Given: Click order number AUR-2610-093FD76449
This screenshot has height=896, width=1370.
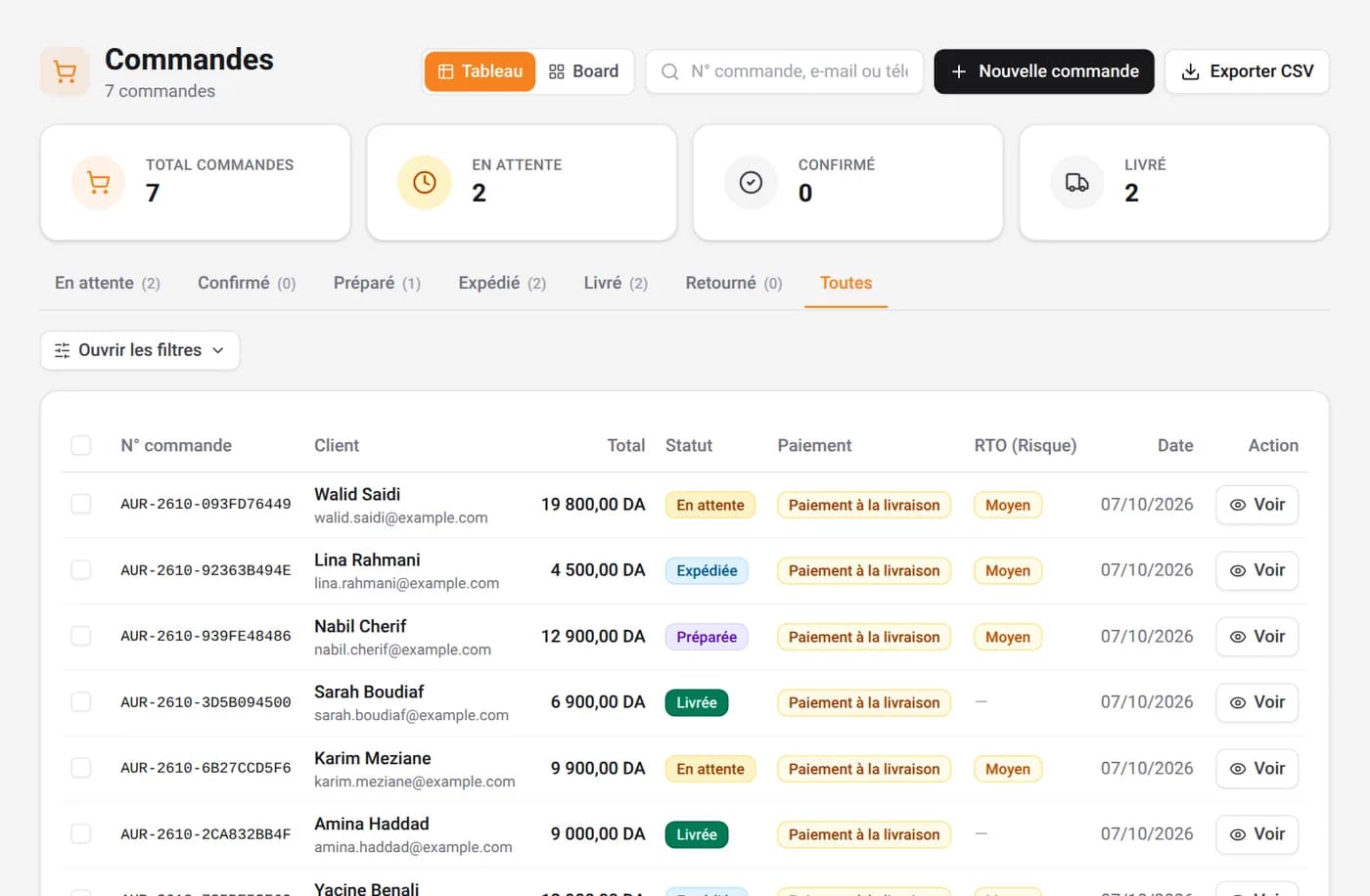Looking at the screenshot, I should point(205,504).
